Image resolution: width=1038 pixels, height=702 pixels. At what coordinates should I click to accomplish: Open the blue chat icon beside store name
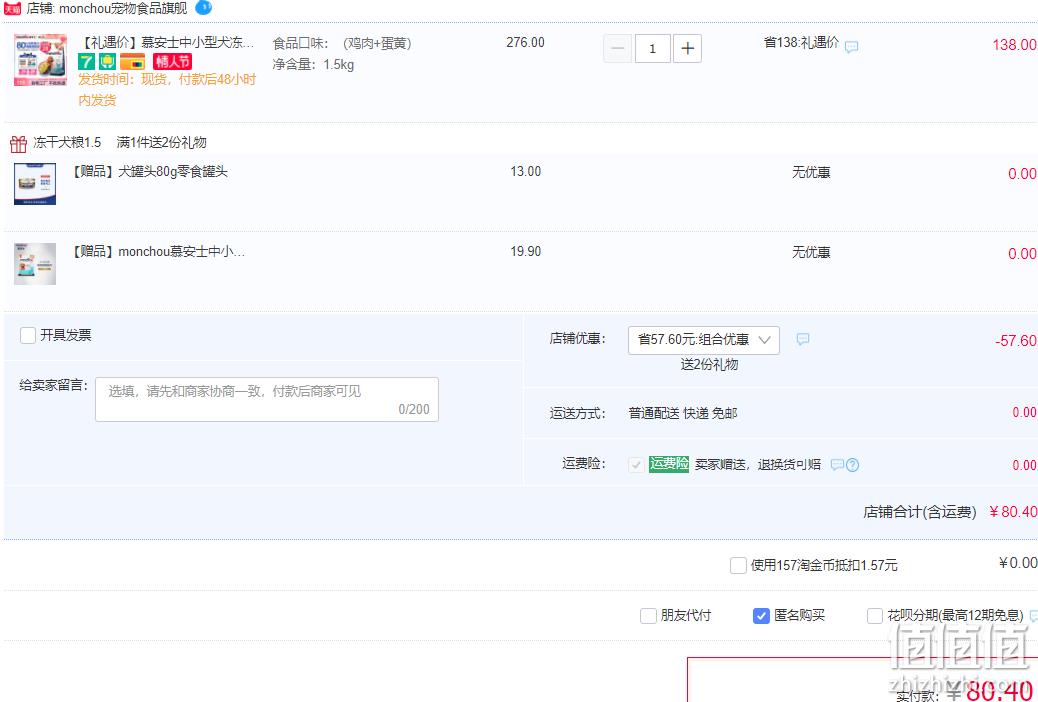(x=204, y=7)
